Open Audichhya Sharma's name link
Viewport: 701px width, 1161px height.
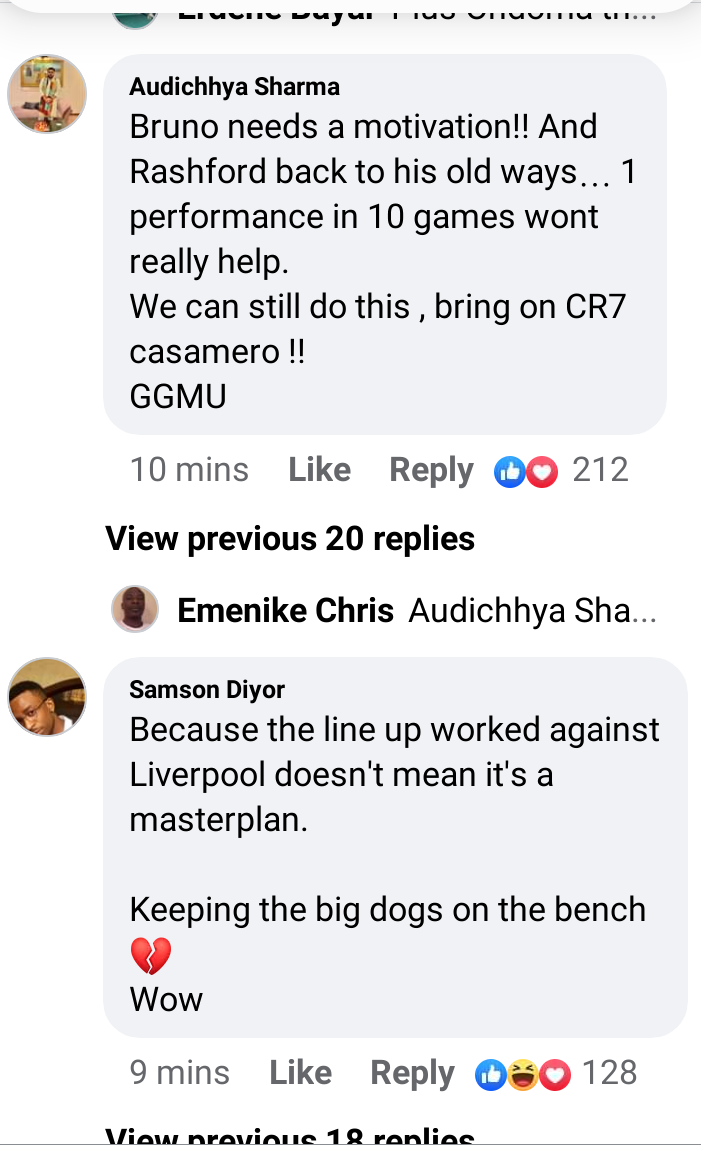(235, 87)
